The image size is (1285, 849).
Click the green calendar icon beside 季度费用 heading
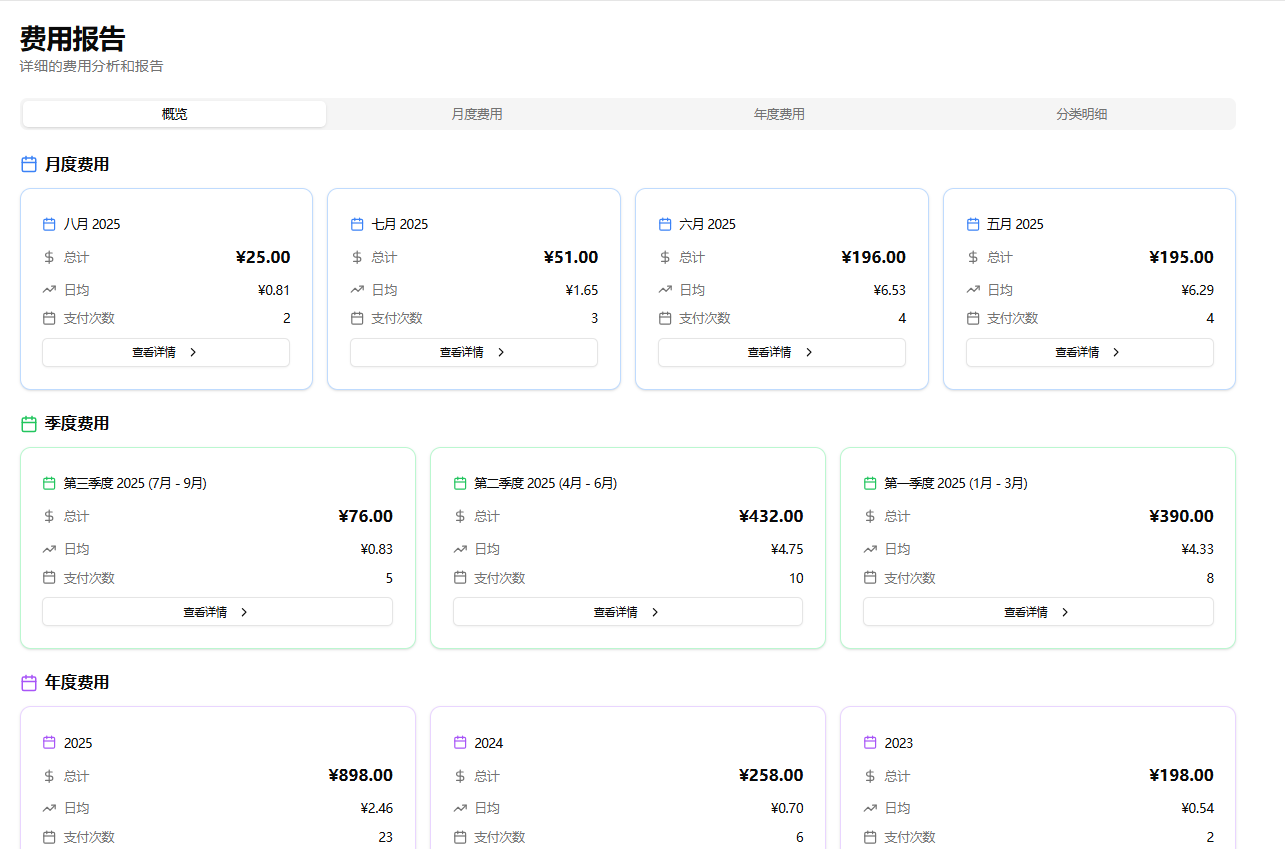[29, 424]
